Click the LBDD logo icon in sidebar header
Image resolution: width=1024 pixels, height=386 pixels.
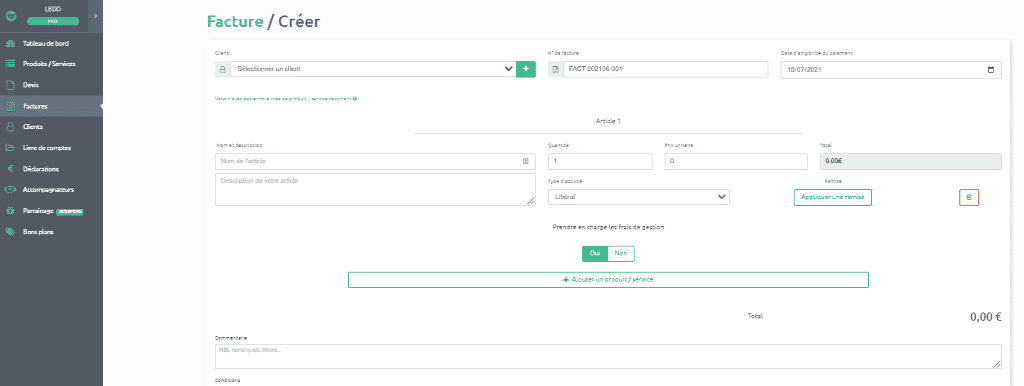pyautogui.click(x=10, y=15)
